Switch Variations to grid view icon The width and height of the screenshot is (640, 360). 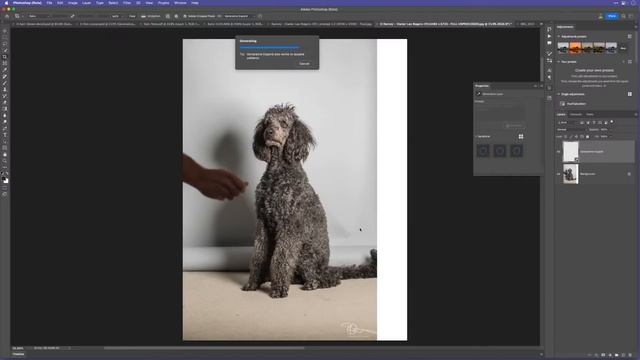pos(521,137)
